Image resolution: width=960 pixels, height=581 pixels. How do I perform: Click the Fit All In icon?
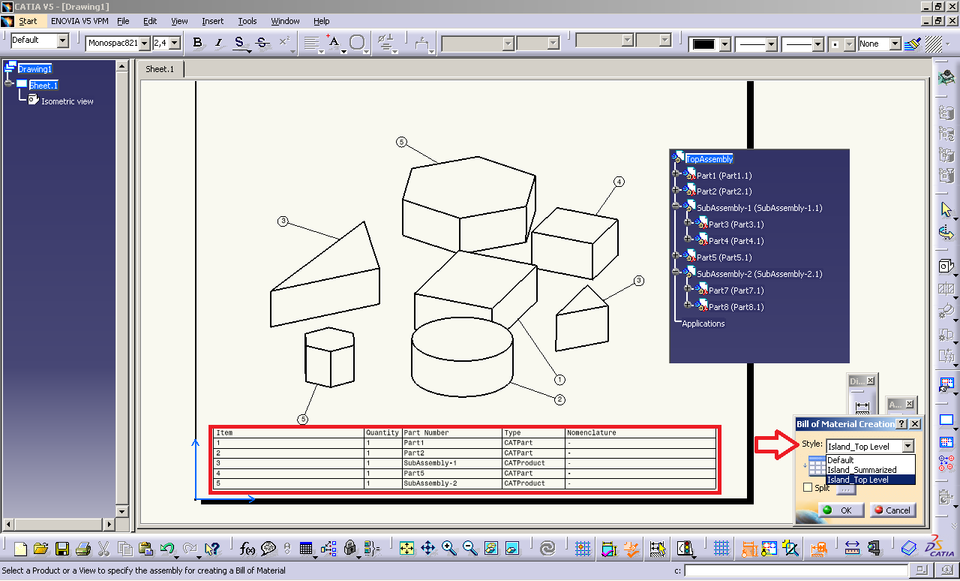[407, 548]
